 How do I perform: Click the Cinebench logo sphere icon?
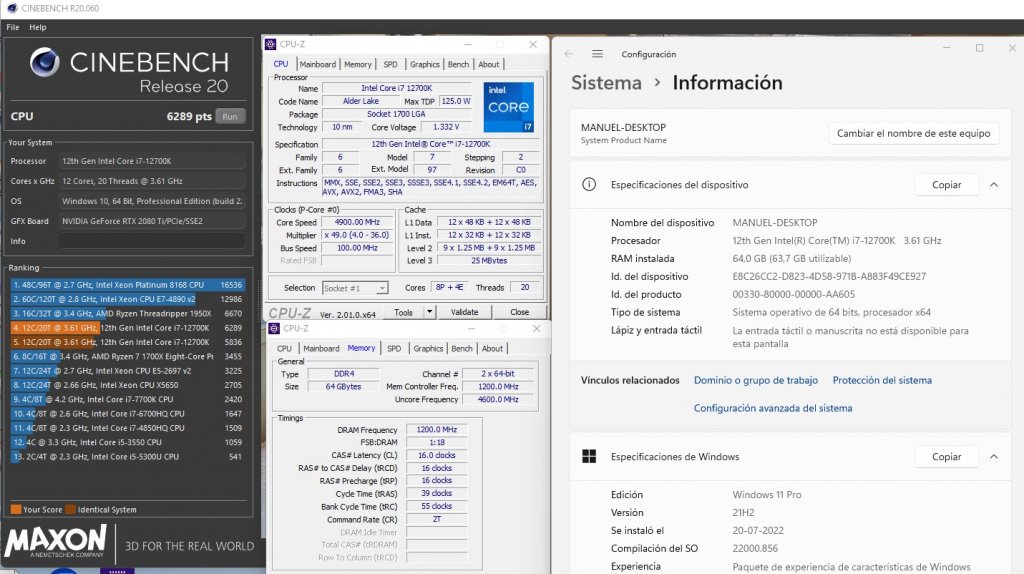[x=45, y=63]
